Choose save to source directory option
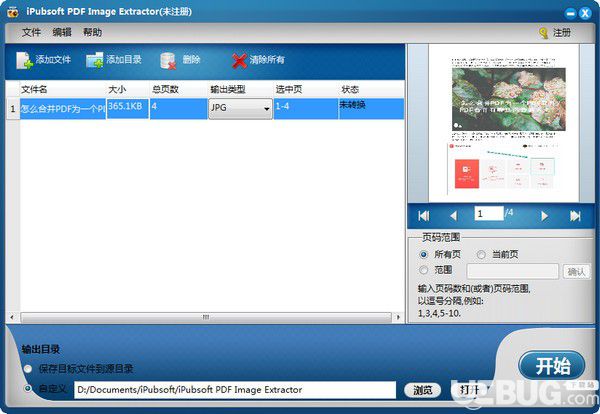This screenshot has width=600, height=414. point(28,369)
